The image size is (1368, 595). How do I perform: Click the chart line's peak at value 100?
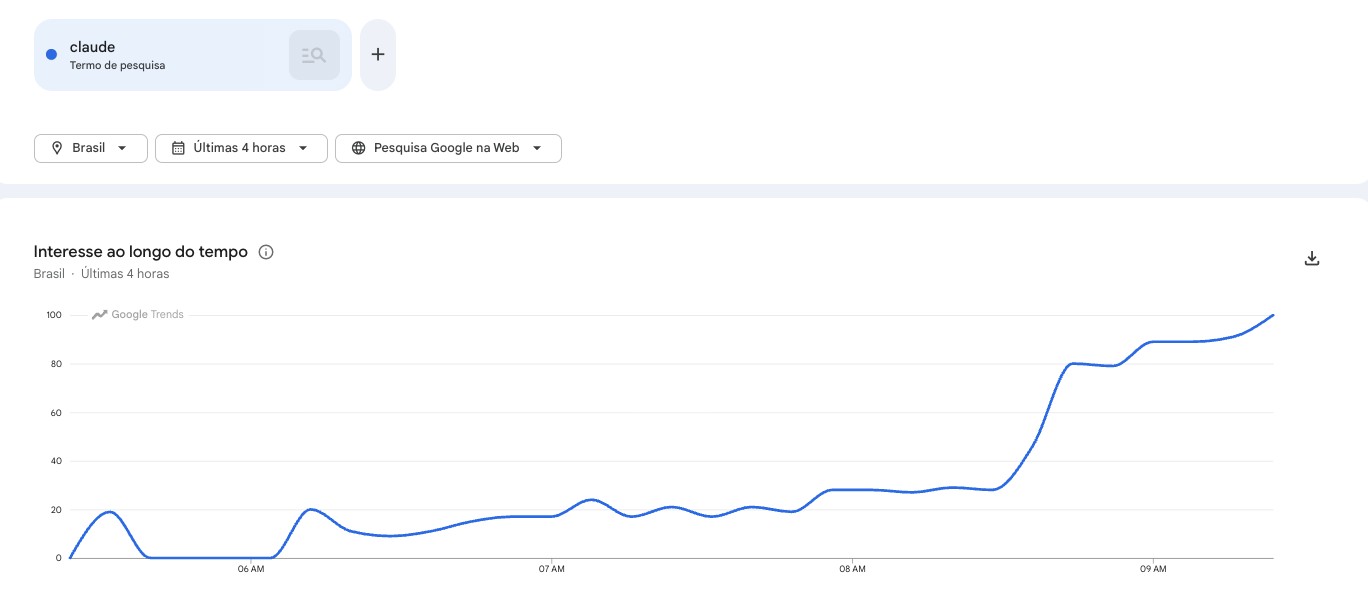tap(1272, 315)
